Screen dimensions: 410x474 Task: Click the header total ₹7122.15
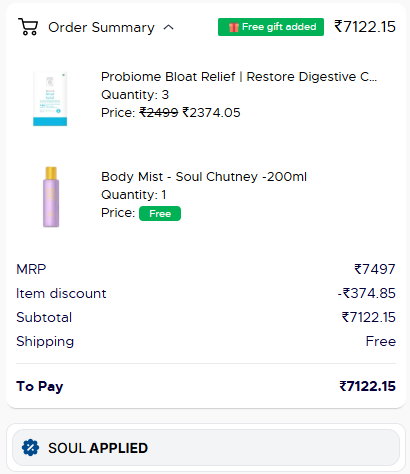[365, 27]
